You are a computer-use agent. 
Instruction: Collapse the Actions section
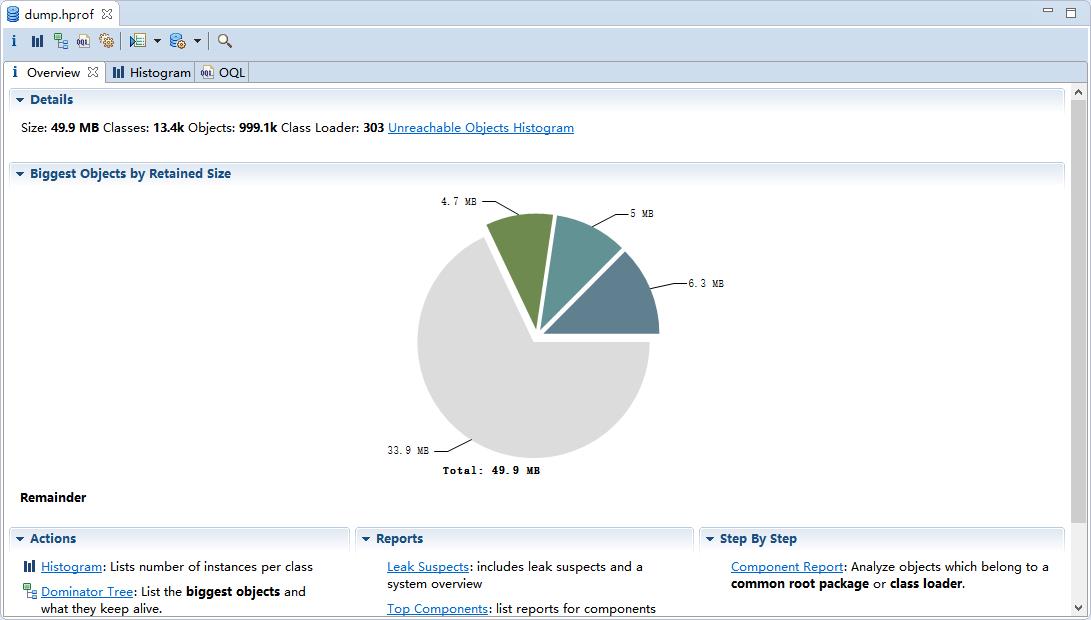click(19, 539)
